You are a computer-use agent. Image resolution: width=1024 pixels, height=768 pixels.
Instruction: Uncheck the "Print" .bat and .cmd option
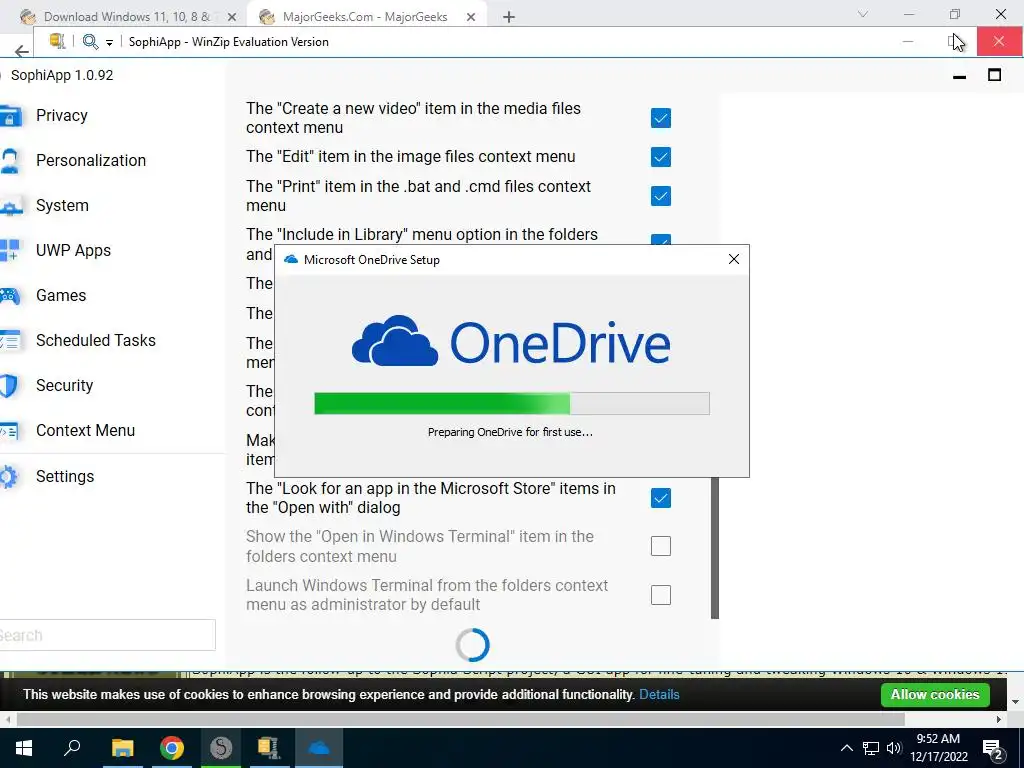(x=661, y=196)
